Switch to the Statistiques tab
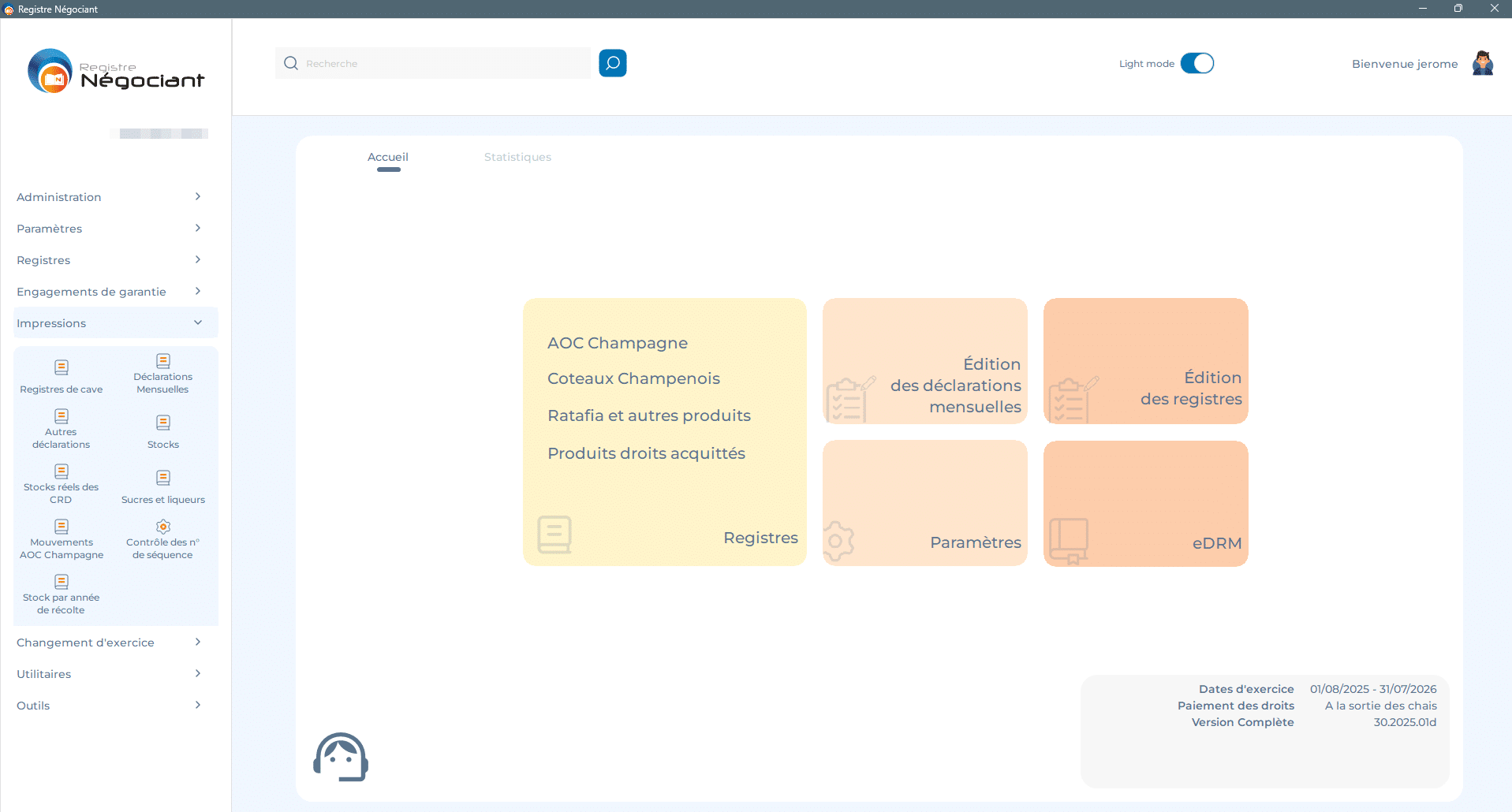Screen dimensions: 1512x812 pyautogui.click(x=517, y=157)
